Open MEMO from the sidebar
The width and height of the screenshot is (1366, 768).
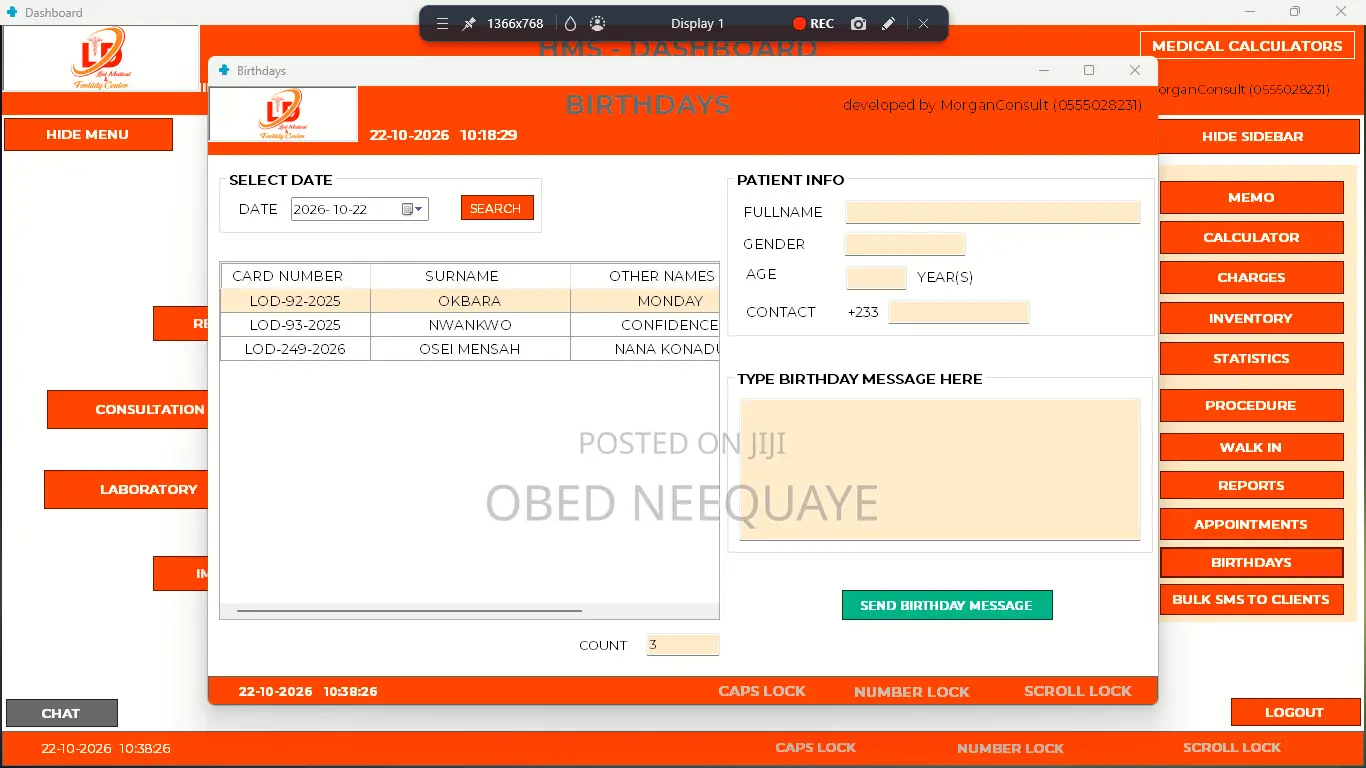click(1251, 197)
